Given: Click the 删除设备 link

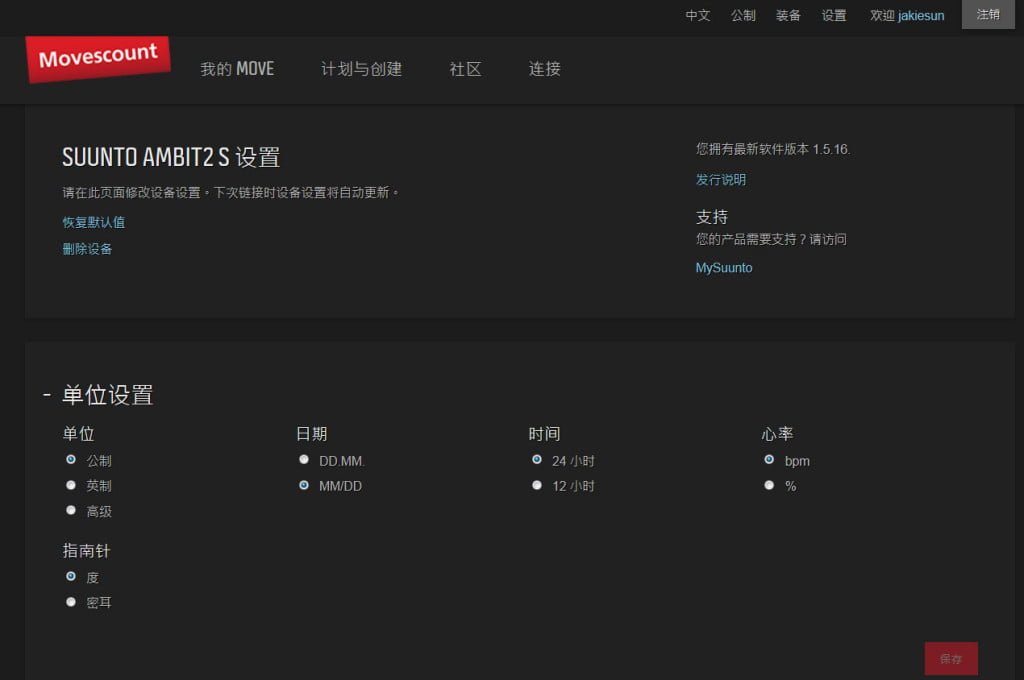Looking at the screenshot, I should click(87, 249).
